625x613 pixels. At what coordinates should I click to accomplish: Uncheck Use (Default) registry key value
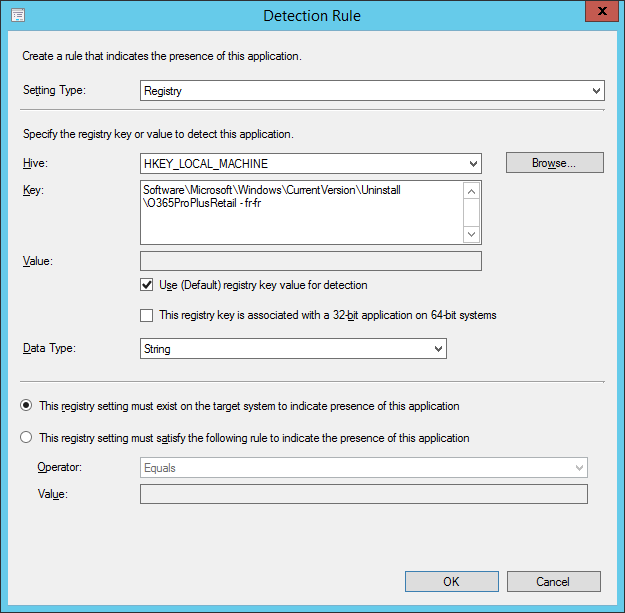click(147, 285)
